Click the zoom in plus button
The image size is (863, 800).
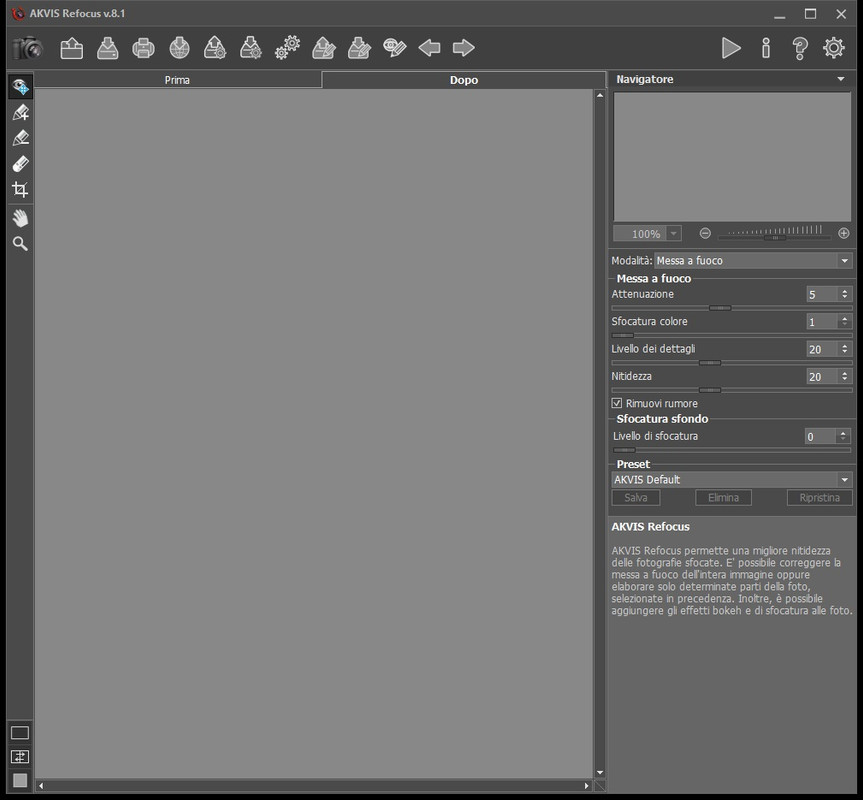click(843, 233)
